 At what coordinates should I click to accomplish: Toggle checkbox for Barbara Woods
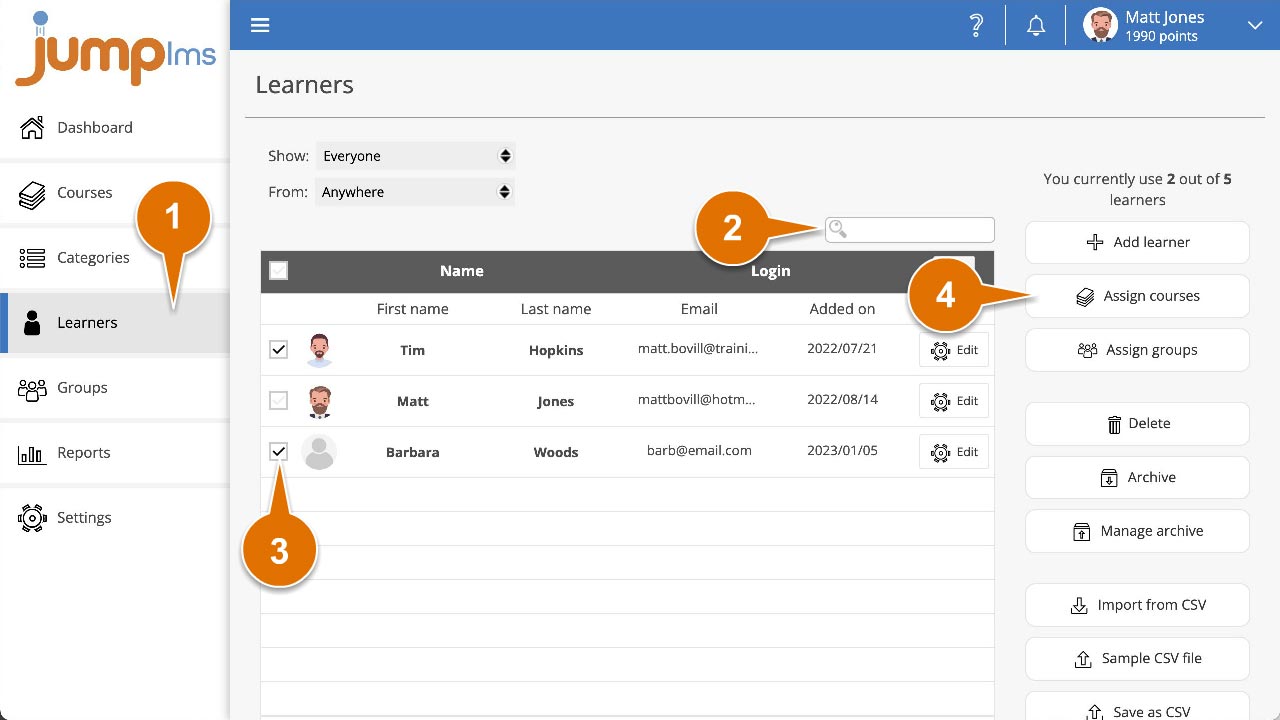[x=279, y=452]
